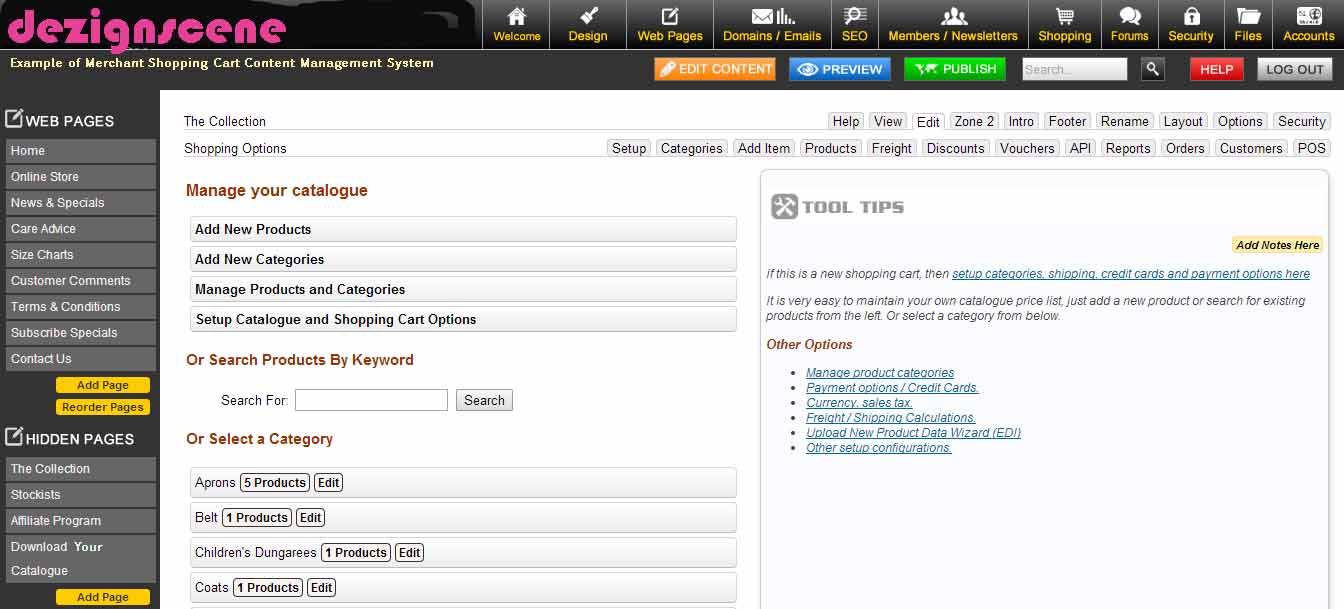Open the Accounts calculator icon
1344x609 pixels.
pyautogui.click(x=1307, y=17)
